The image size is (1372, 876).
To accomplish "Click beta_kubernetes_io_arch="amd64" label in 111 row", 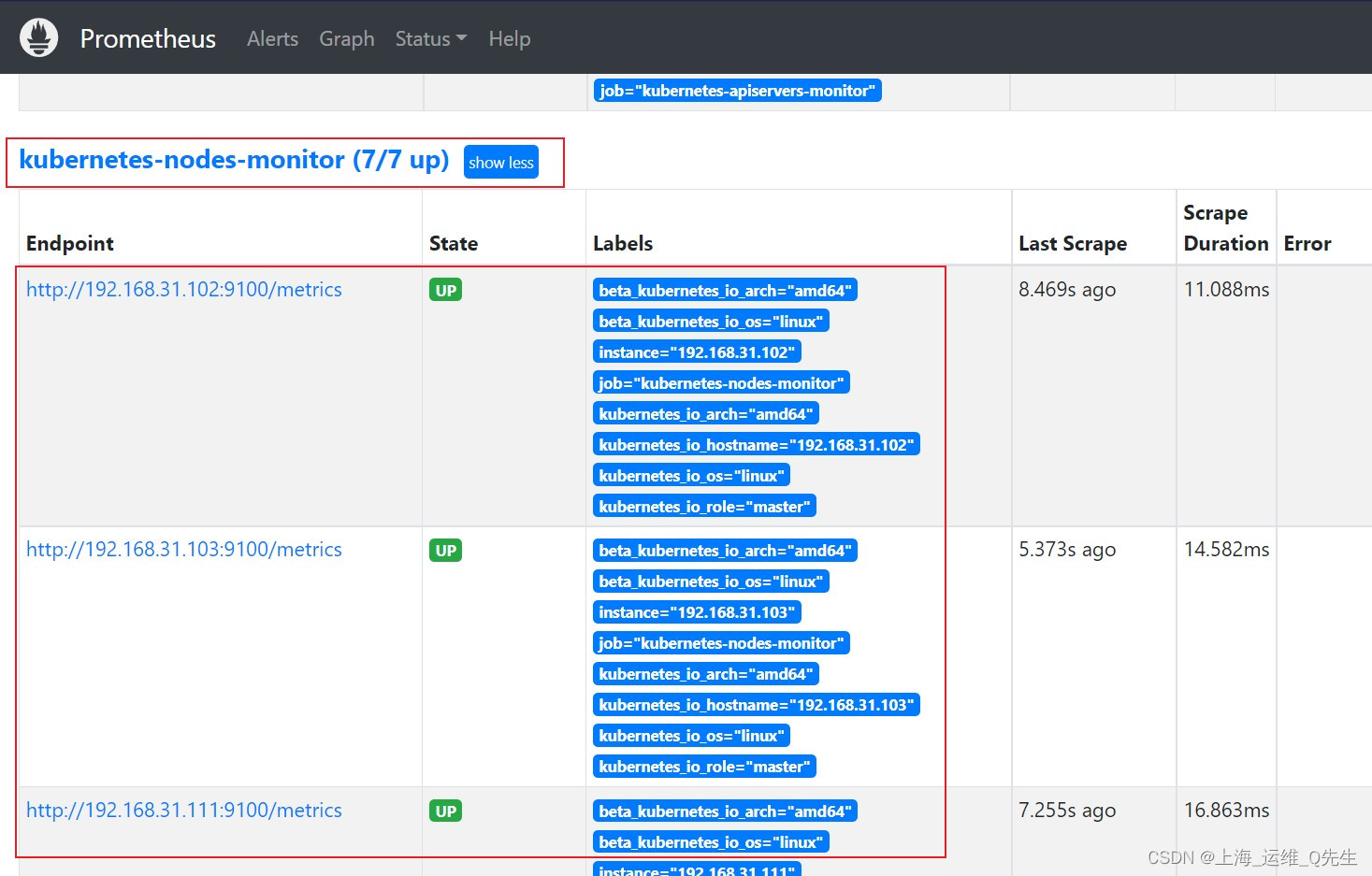I will pos(725,811).
